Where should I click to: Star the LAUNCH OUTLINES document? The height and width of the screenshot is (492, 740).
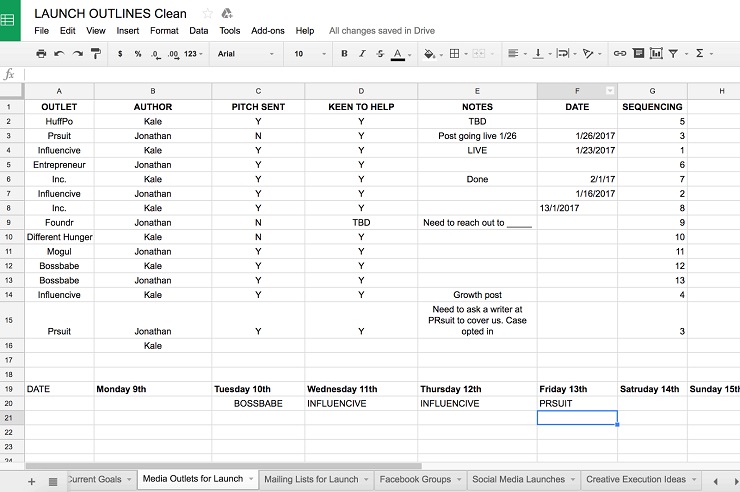click(207, 14)
